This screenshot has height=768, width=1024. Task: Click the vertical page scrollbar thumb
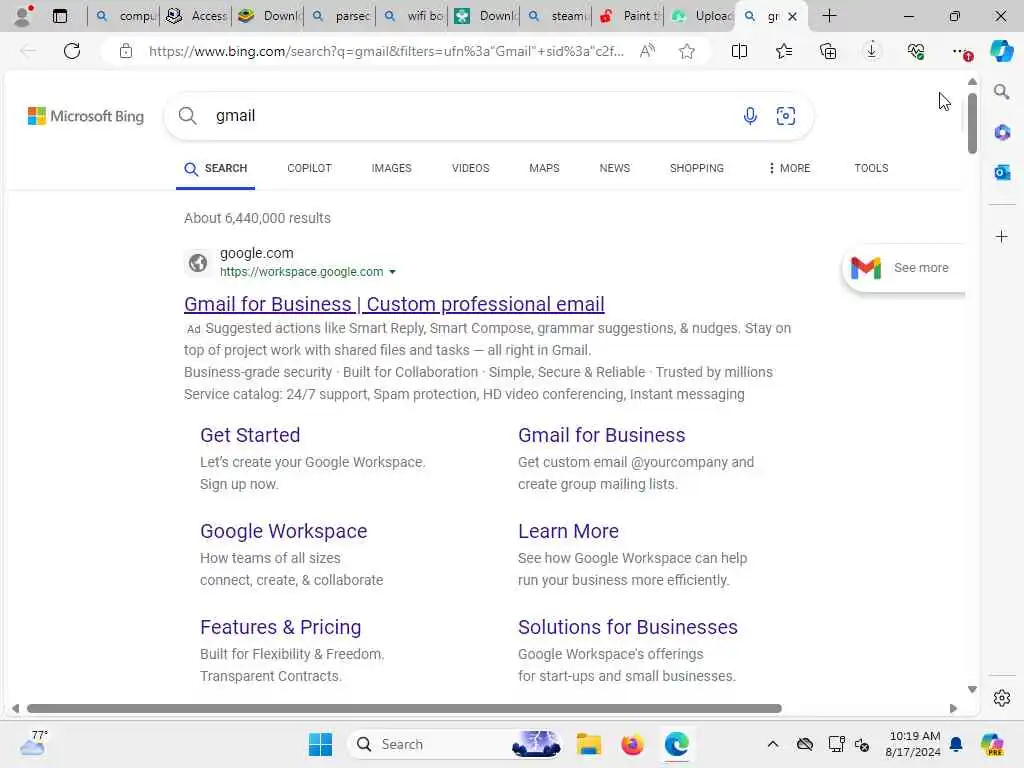pyautogui.click(x=972, y=122)
